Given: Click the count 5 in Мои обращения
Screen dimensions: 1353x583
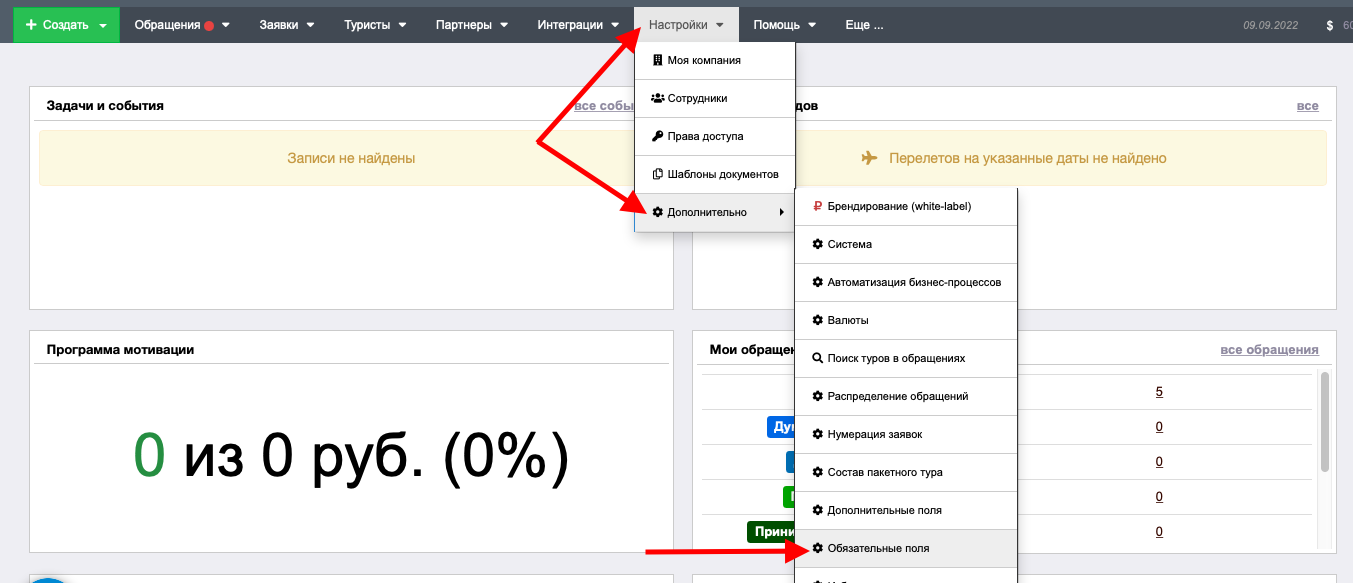Looking at the screenshot, I should coord(1159,392).
